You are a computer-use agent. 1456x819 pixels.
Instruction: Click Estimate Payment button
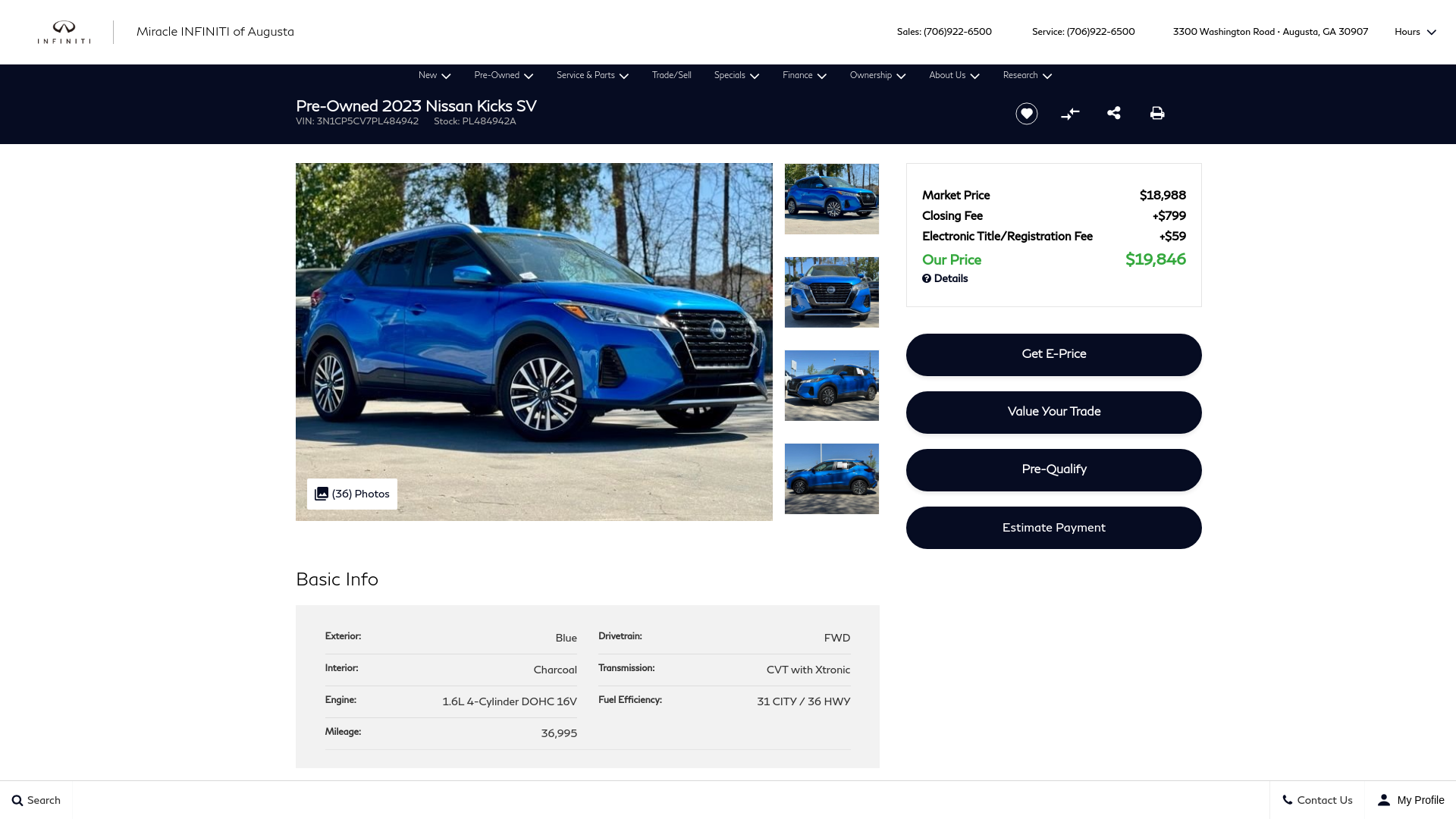tap(1053, 528)
